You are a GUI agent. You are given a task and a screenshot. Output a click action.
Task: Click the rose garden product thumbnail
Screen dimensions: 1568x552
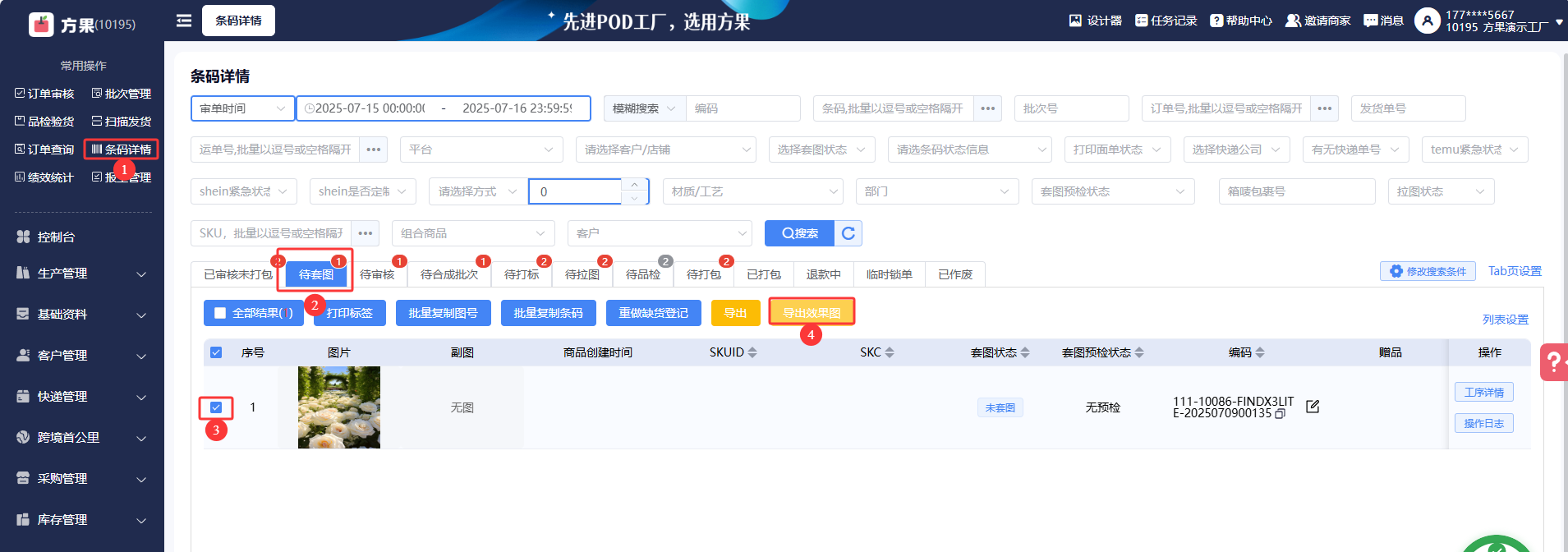338,407
